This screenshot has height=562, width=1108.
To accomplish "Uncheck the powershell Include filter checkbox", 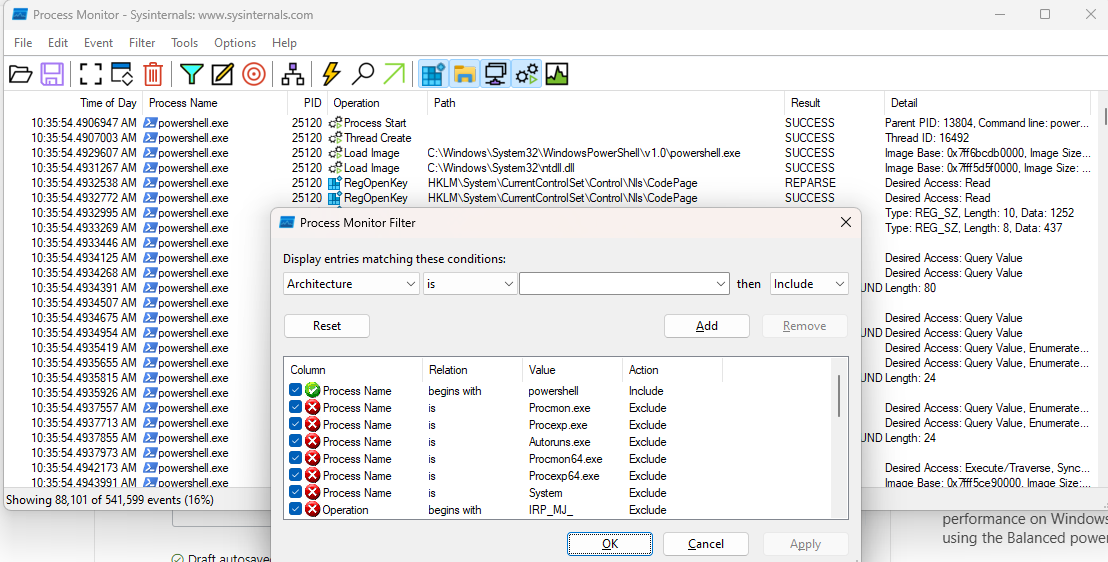I will 295,390.
